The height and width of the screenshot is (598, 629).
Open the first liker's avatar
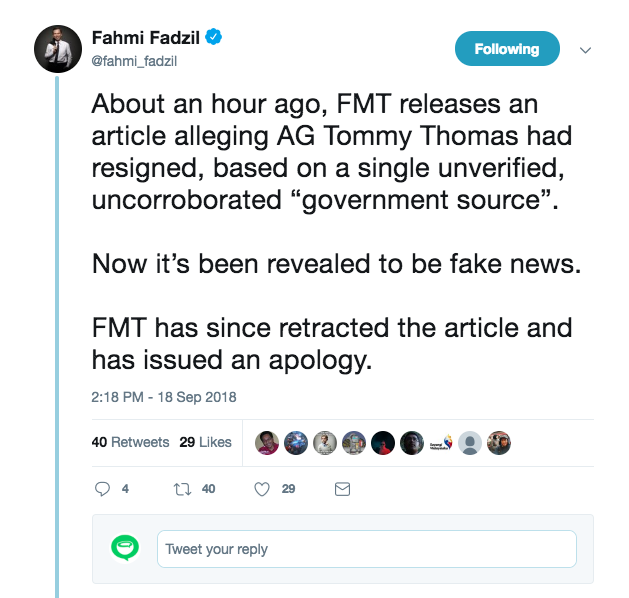267,443
